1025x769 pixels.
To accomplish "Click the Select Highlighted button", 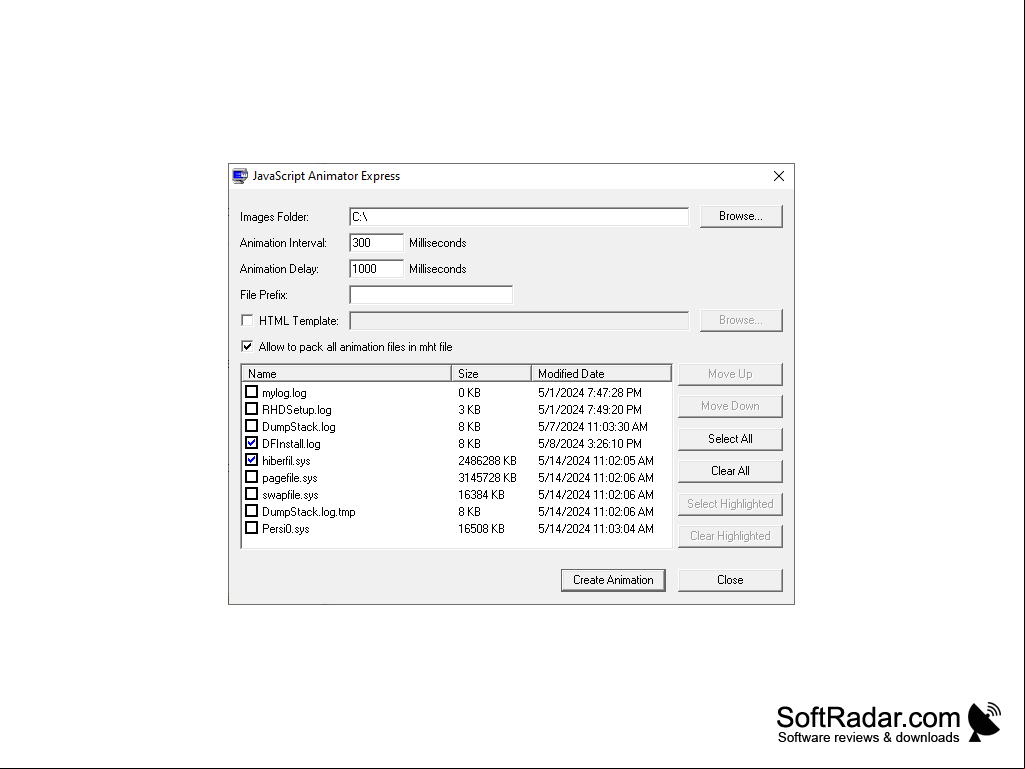I will tap(730, 504).
